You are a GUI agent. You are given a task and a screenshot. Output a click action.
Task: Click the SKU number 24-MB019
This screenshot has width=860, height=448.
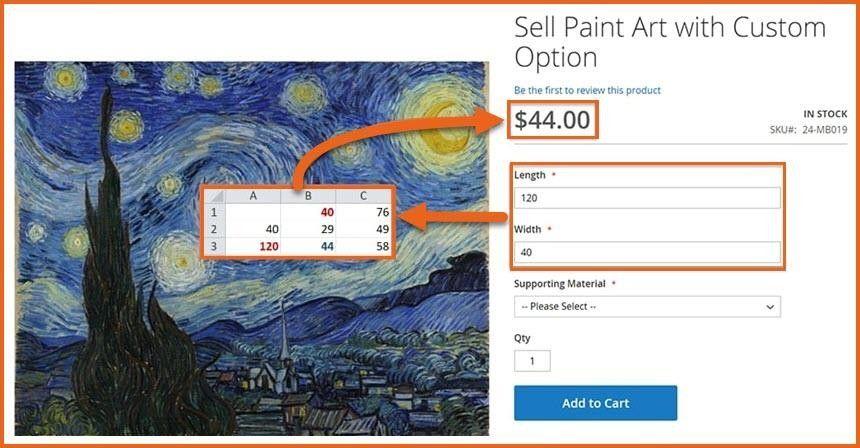click(824, 130)
